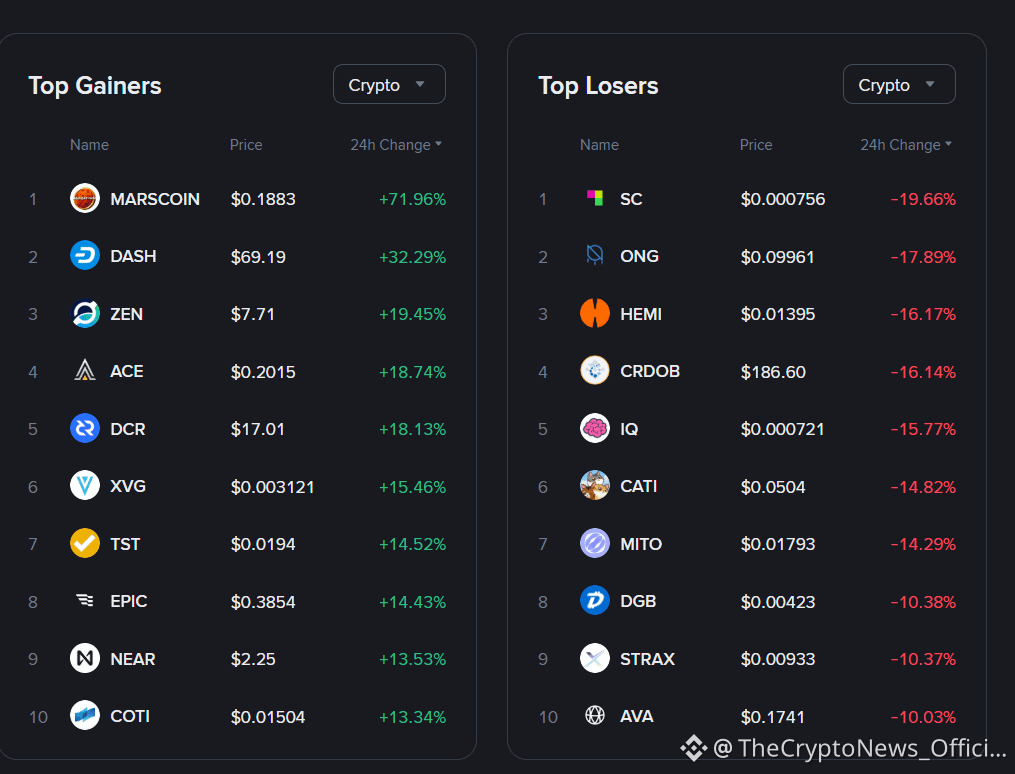Click the CATI cat avatar icon
Image resolution: width=1015 pixels, height=774 pixels.
(x=595, y=485)
